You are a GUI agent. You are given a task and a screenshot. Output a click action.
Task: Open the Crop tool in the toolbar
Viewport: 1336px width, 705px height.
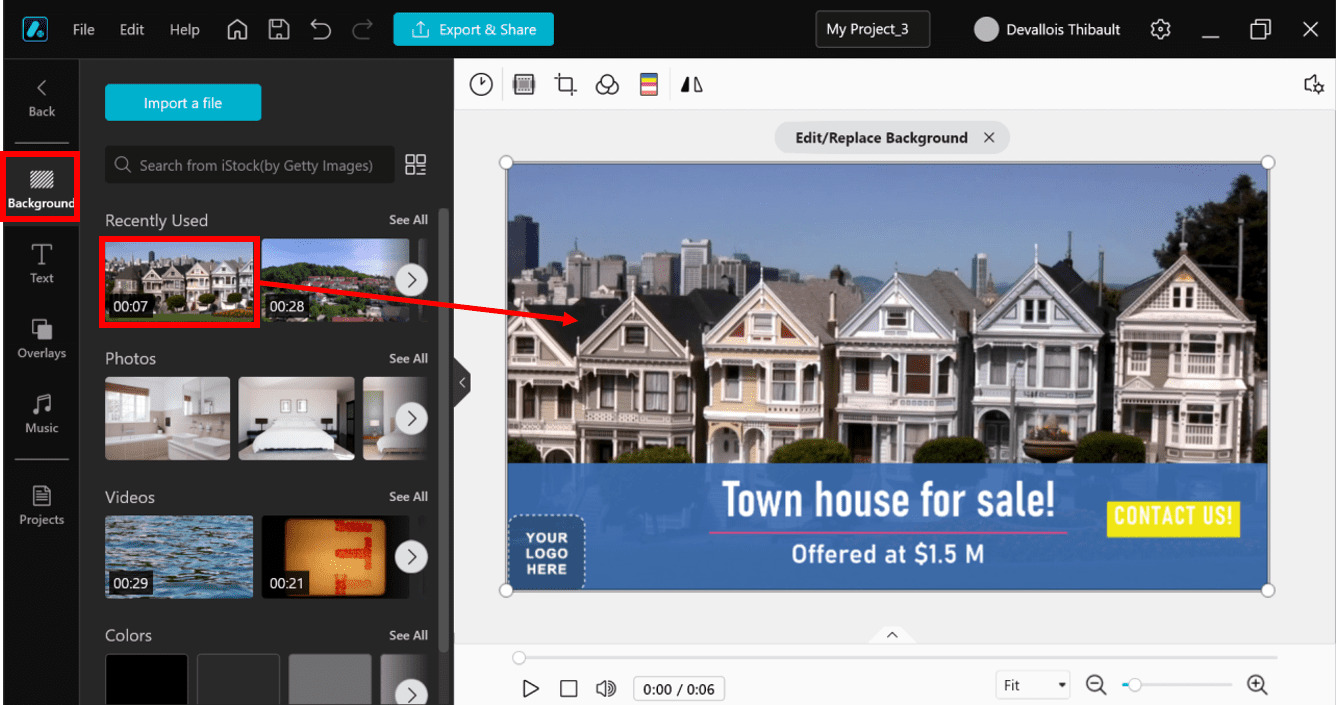click(565, 84)
